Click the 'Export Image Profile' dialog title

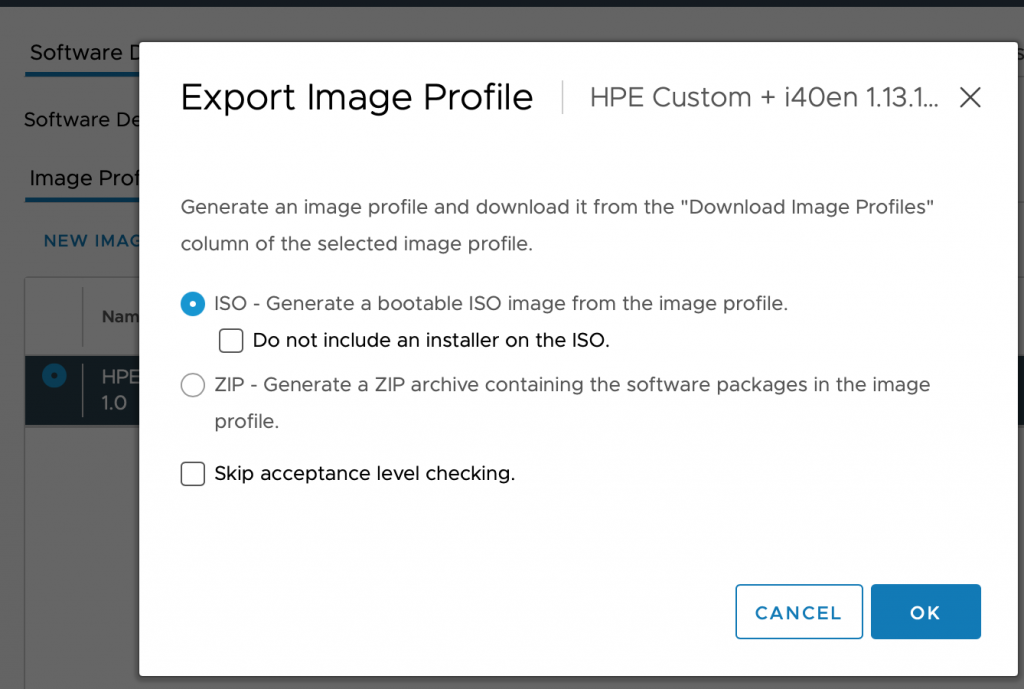pyautogui.click(x=357, y=97)
